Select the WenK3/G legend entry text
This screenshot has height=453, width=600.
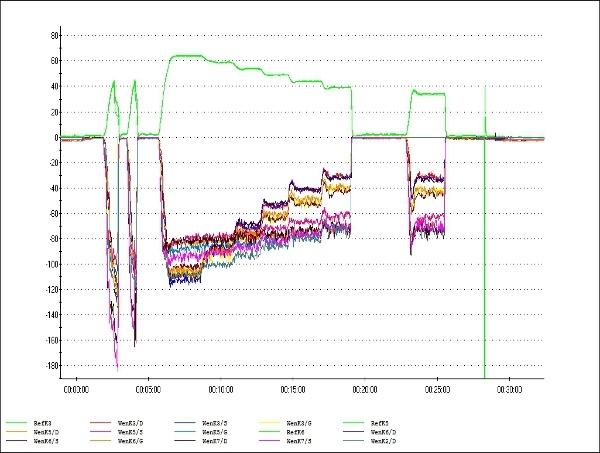(299, 423)
